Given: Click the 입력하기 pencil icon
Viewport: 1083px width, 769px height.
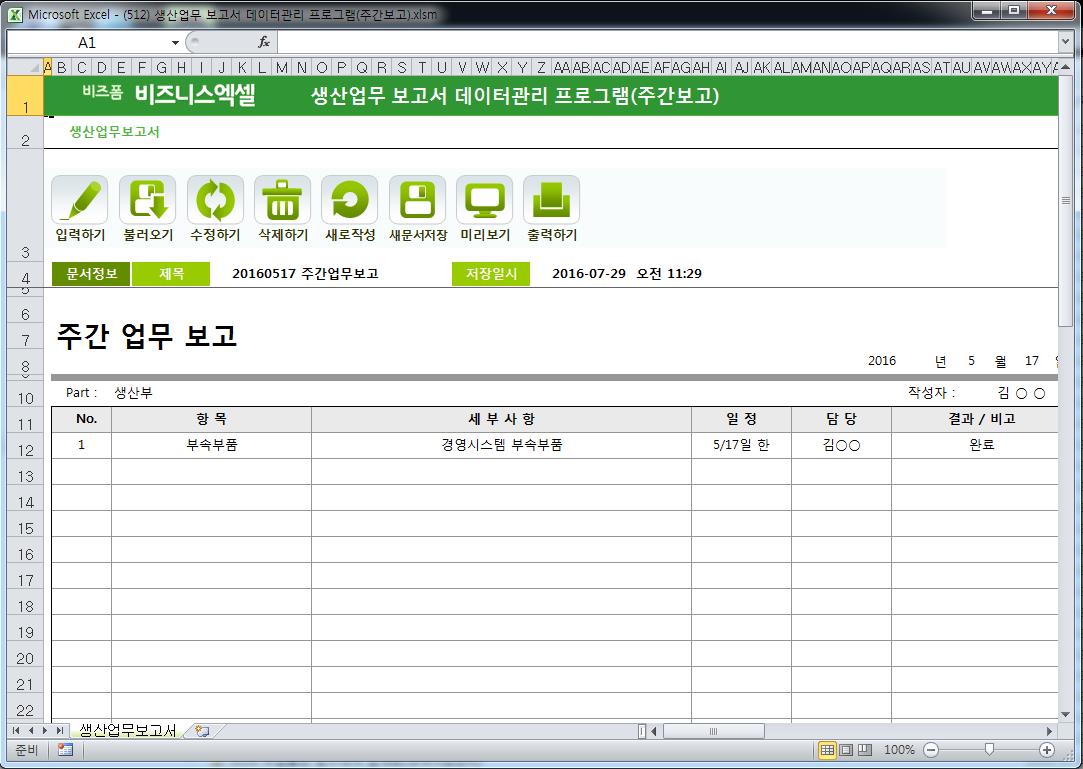Looking at the screenshot, I should pyautogui.click(x=80, y=201).
